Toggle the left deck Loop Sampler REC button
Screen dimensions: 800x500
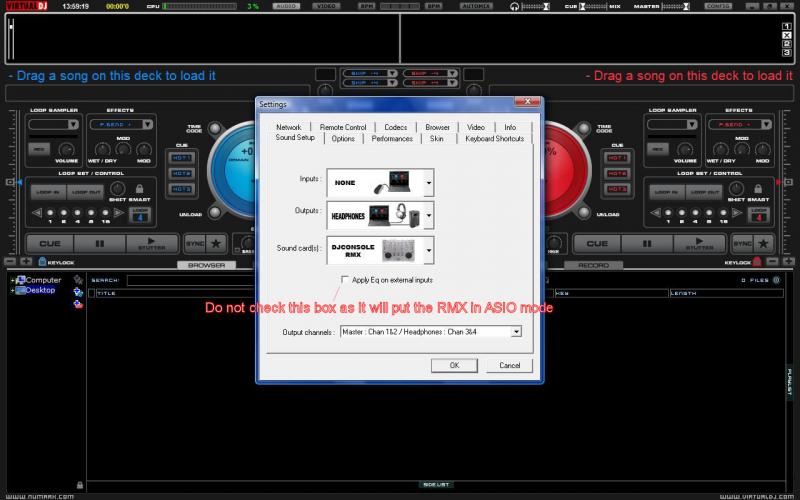tap(39, 149)
